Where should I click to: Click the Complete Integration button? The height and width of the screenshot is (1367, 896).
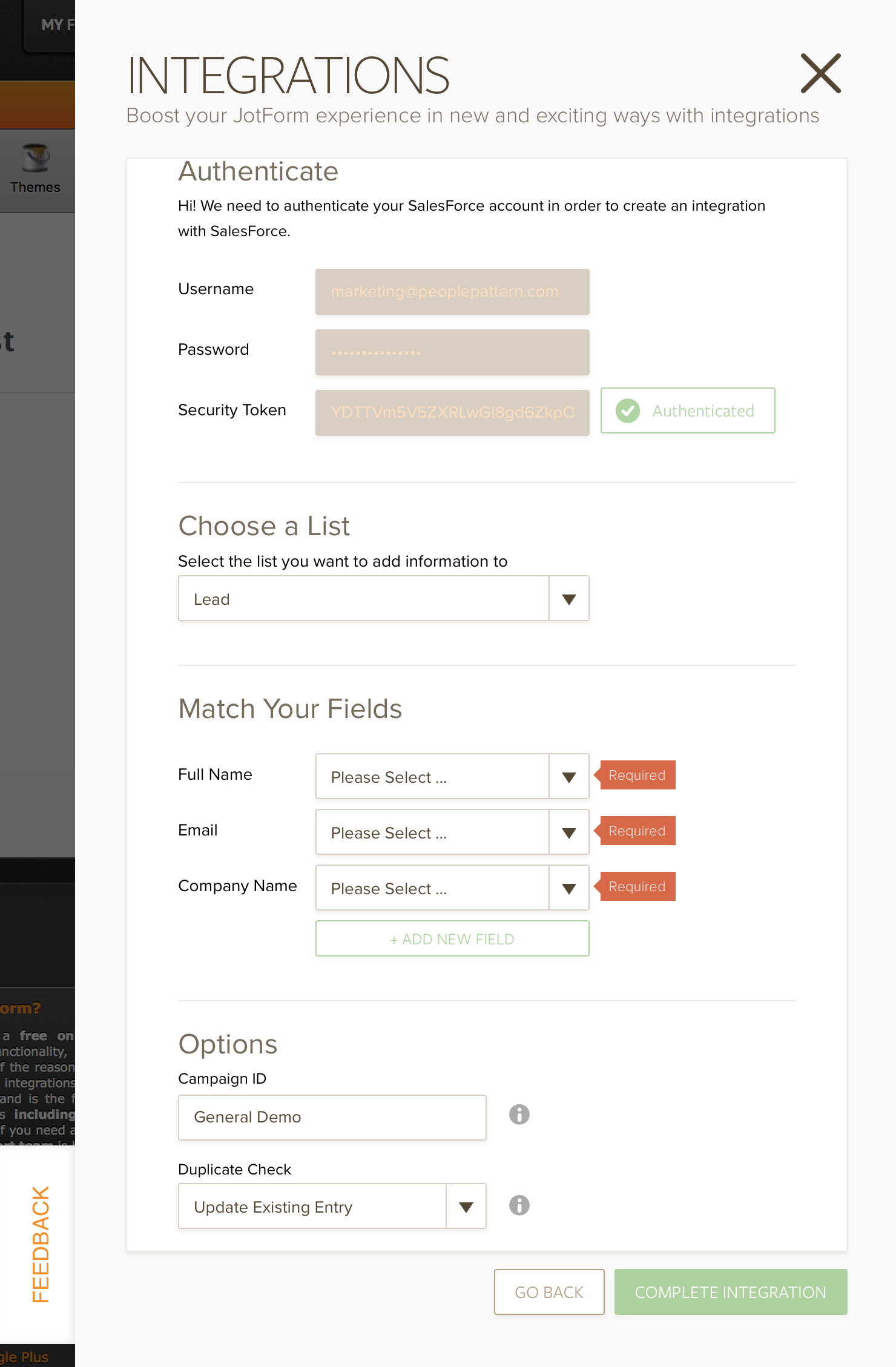tap(731, 1292)
